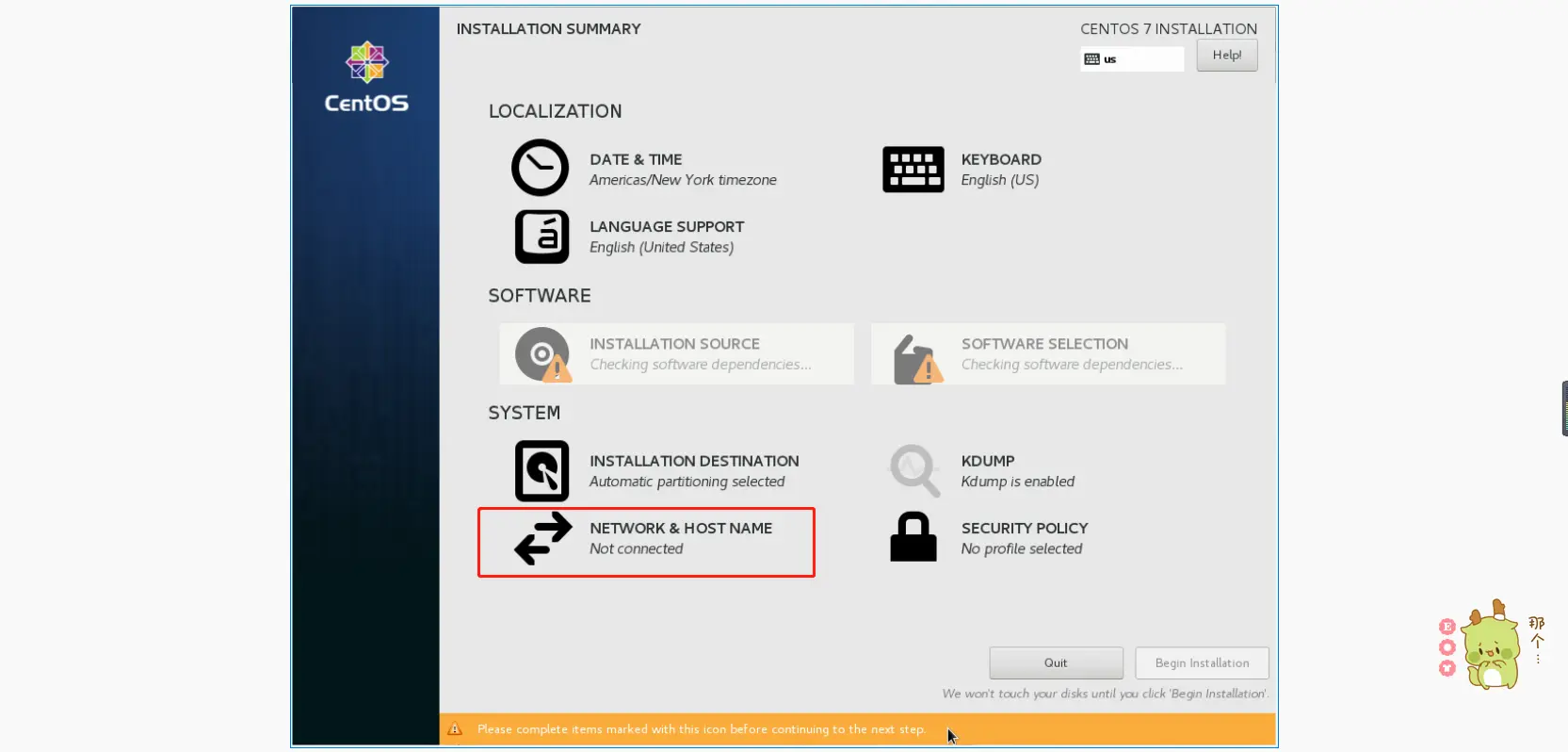Click the Begin Installation button
Viewport: 1568px width, 752px height.
(1202, 663)
